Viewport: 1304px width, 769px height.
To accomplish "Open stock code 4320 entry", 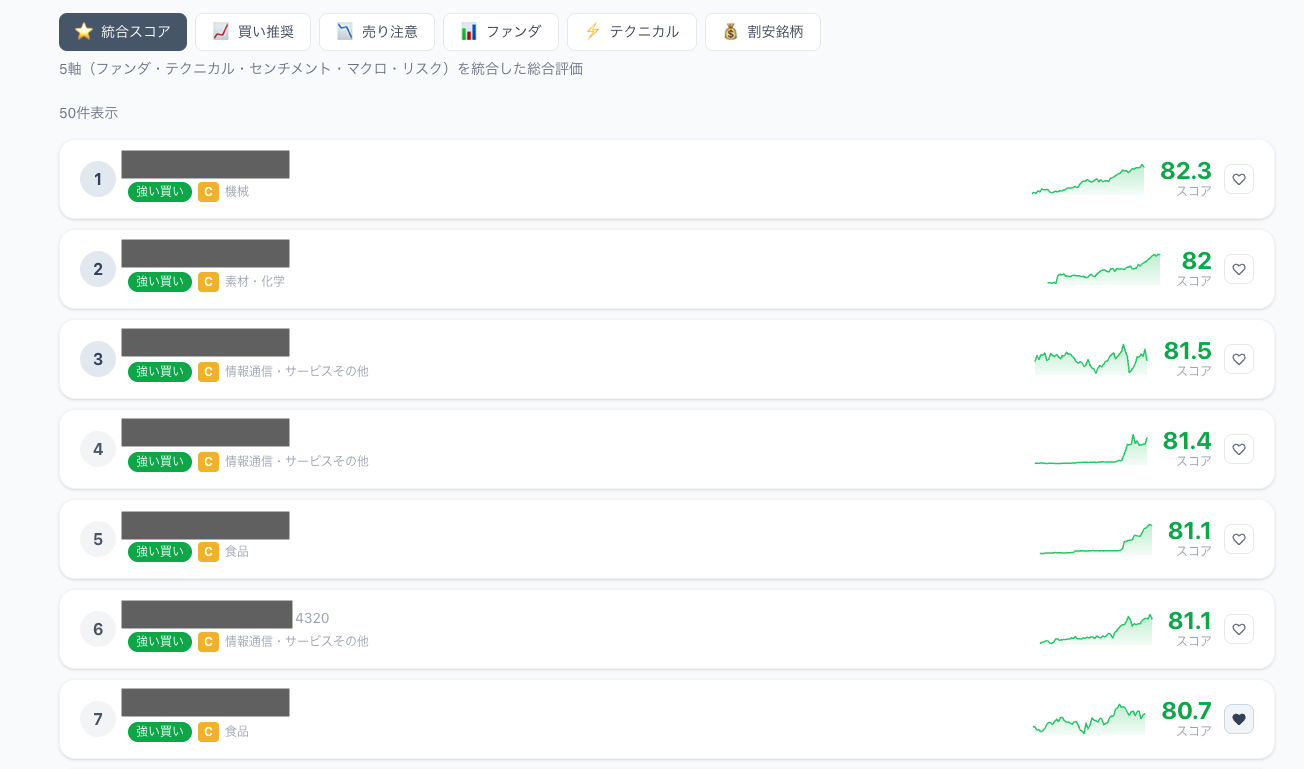I will click(x=312, y=618).
